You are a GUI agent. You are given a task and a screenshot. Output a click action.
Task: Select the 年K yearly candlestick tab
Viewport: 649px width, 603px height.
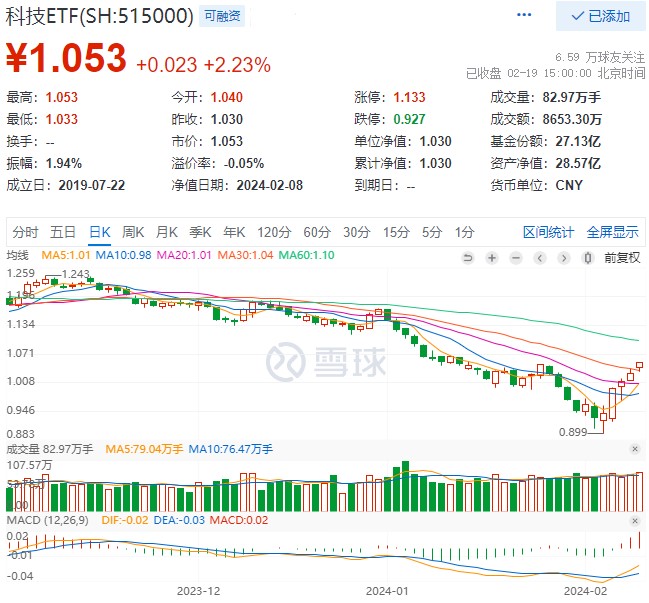point(234,232)
